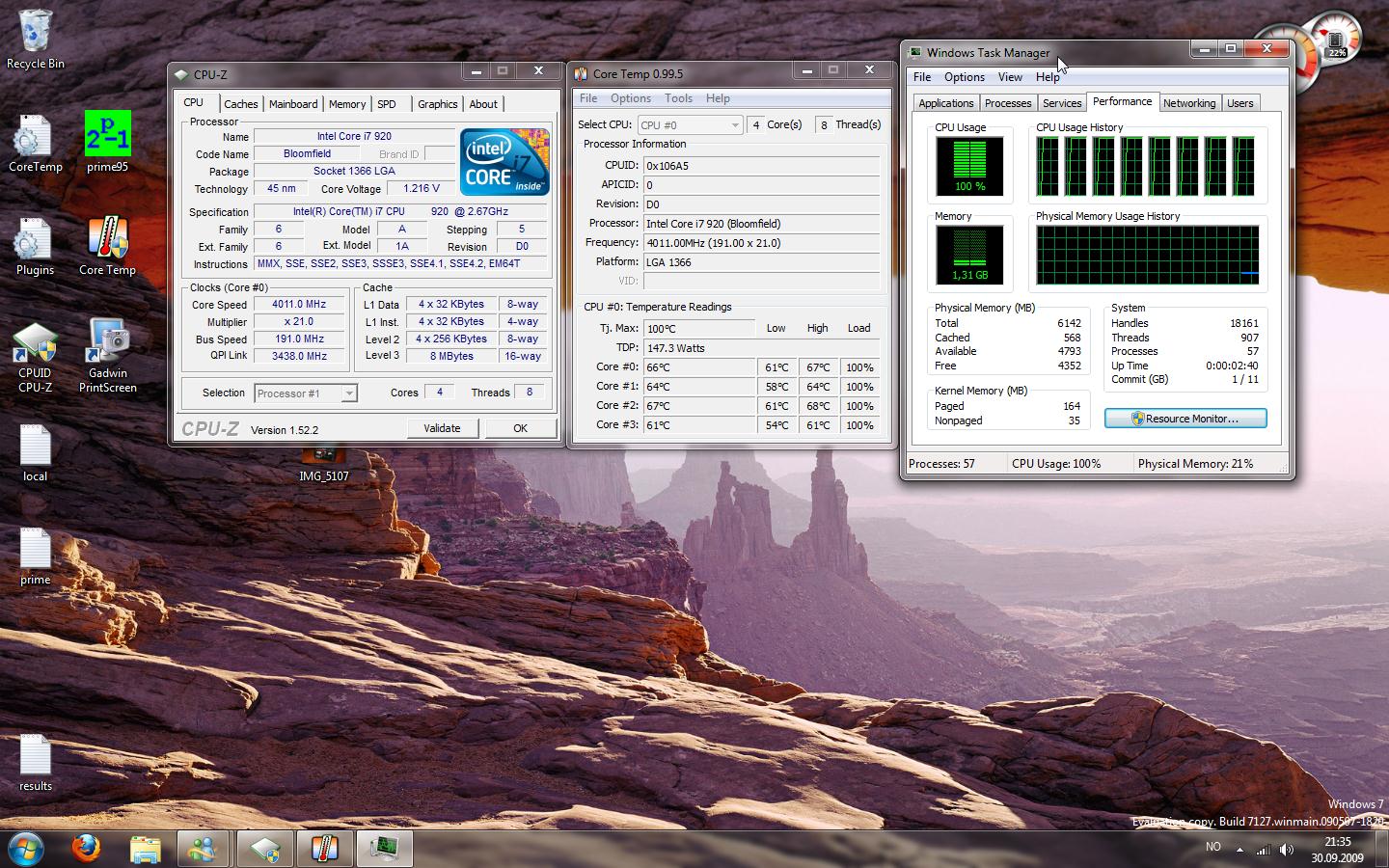This screenshot has width=1389, height=868.
Task: Switch to the CPU-Z taskbar button
Action: pos(264,849)
